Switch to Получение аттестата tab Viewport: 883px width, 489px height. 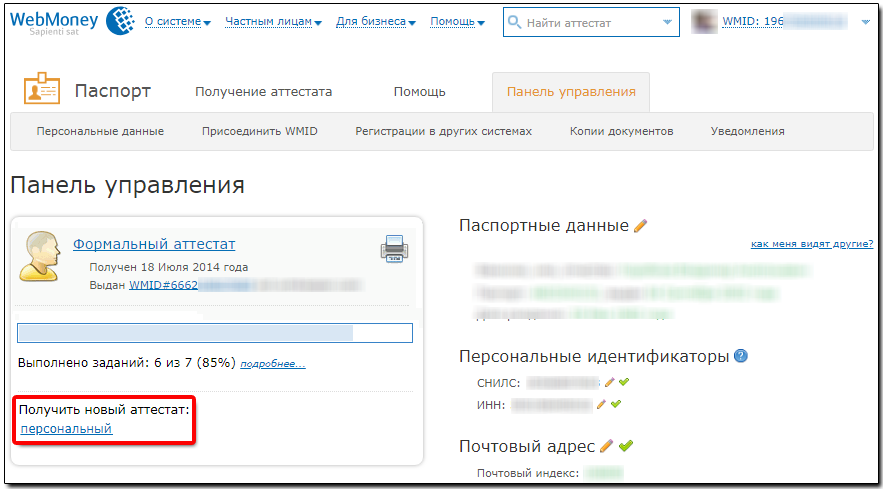264,92
